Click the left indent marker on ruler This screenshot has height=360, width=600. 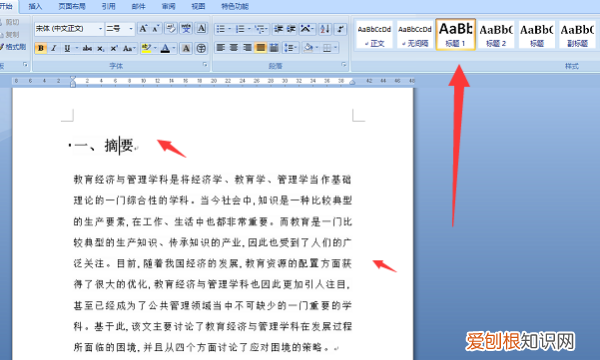coord(73,81)
